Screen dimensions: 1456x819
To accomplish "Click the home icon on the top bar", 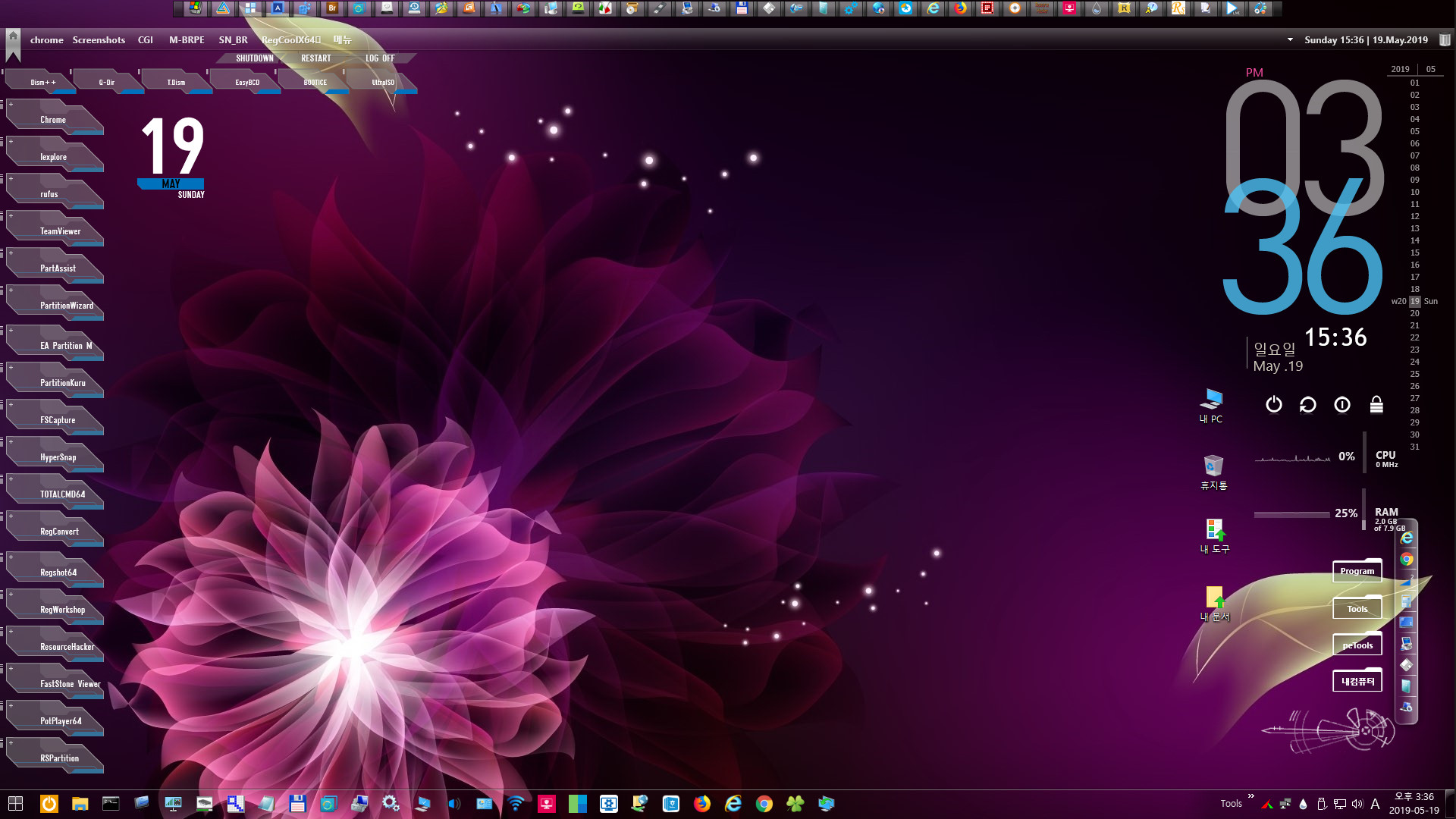I will [x=13, y=36].
